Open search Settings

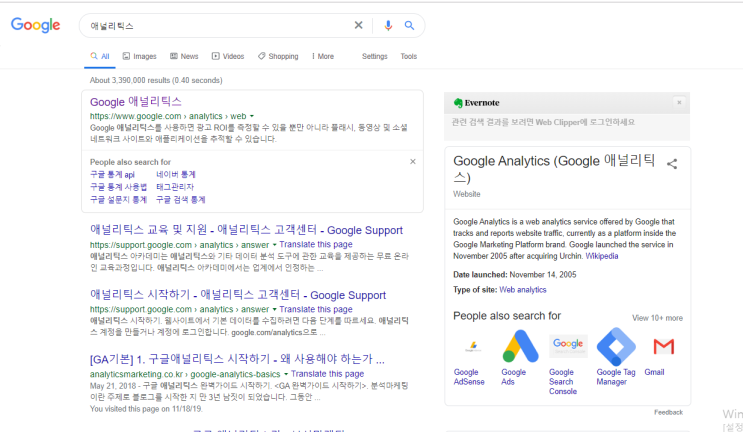(x=375, y=56)
